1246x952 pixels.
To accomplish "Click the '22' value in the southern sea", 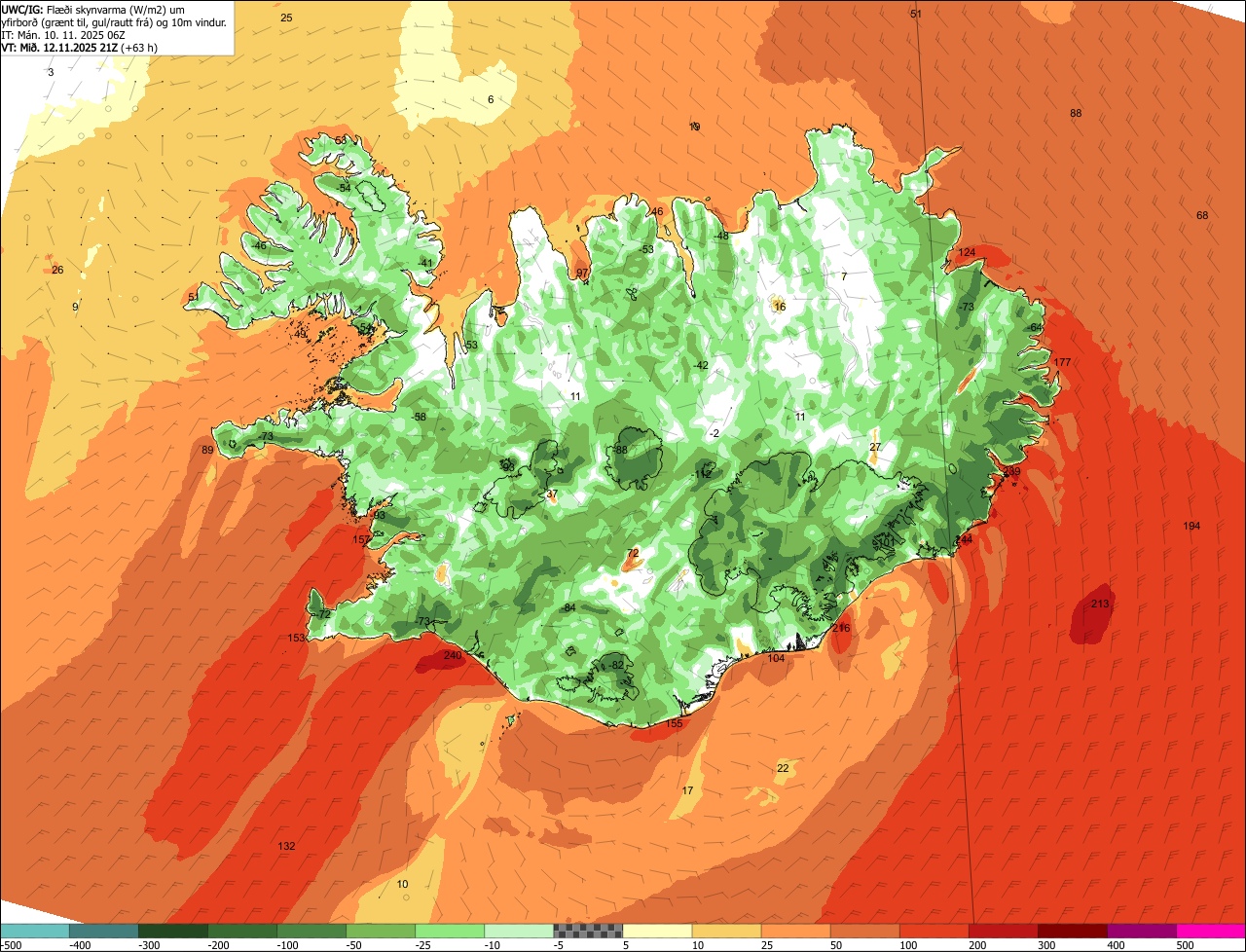I will pos(783,768).
